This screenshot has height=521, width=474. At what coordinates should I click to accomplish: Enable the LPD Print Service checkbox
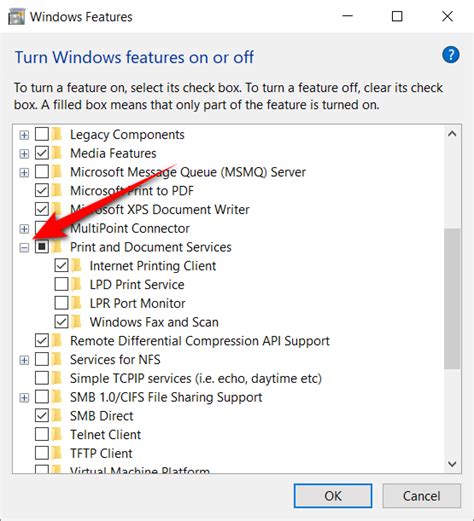(61, 284)
